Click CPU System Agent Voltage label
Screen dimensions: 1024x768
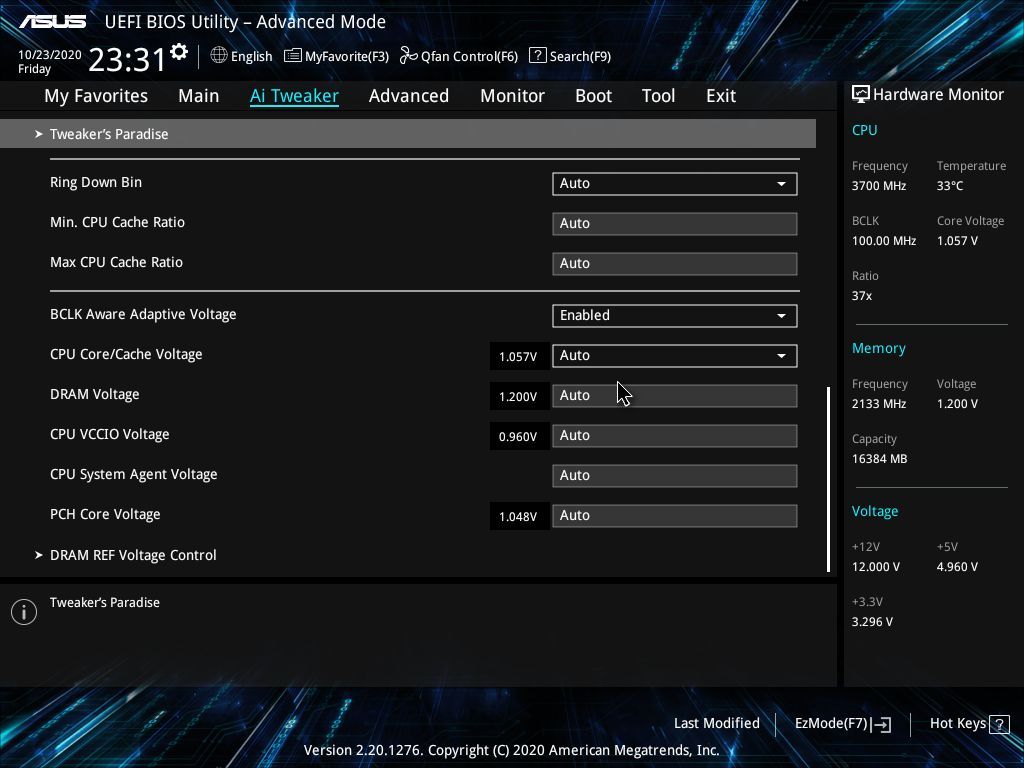133,474
